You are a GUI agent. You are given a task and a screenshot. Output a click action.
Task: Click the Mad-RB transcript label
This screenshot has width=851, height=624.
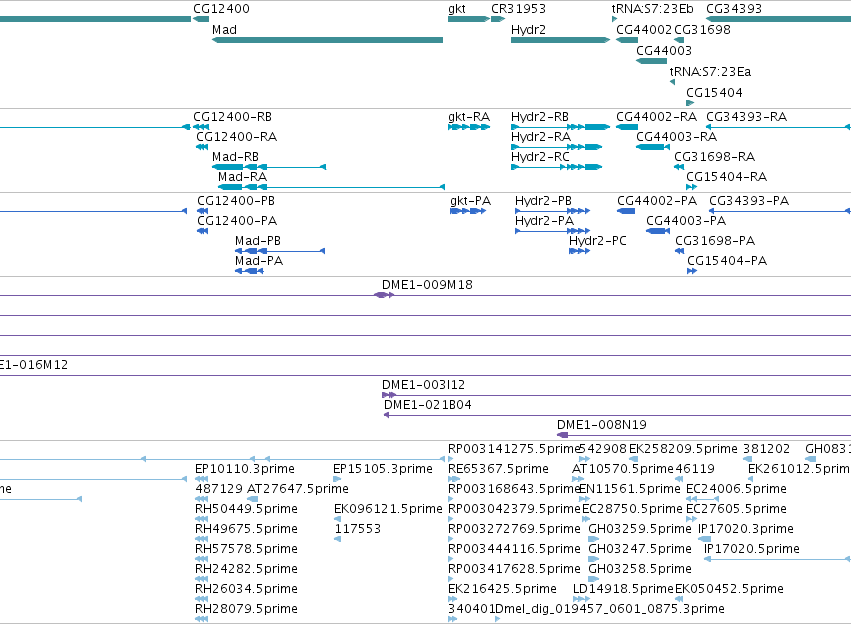click(x=236, y=157)
